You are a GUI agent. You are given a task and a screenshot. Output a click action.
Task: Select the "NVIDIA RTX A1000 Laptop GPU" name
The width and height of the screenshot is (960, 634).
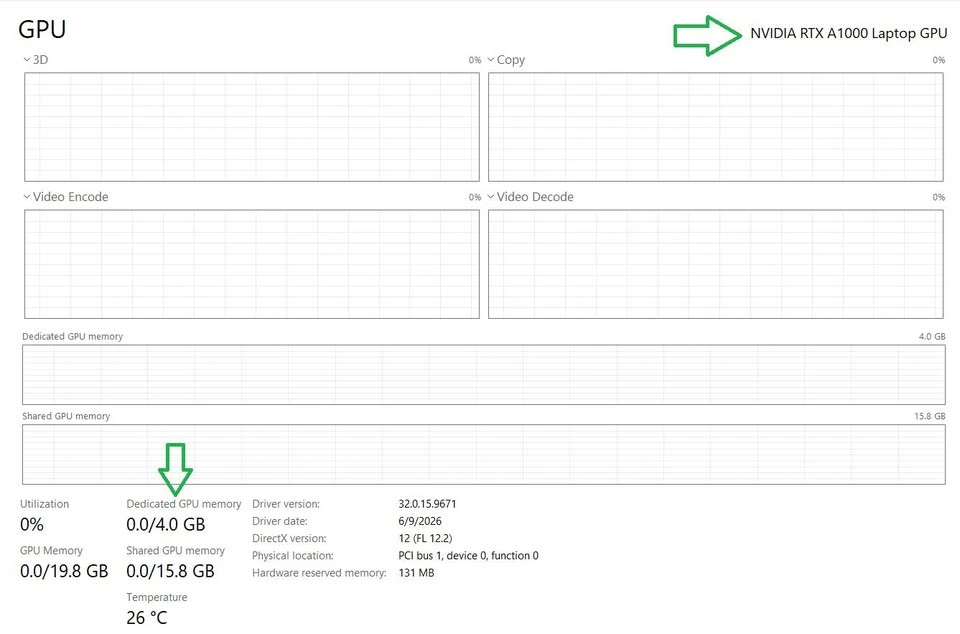[x=849, y=33]
